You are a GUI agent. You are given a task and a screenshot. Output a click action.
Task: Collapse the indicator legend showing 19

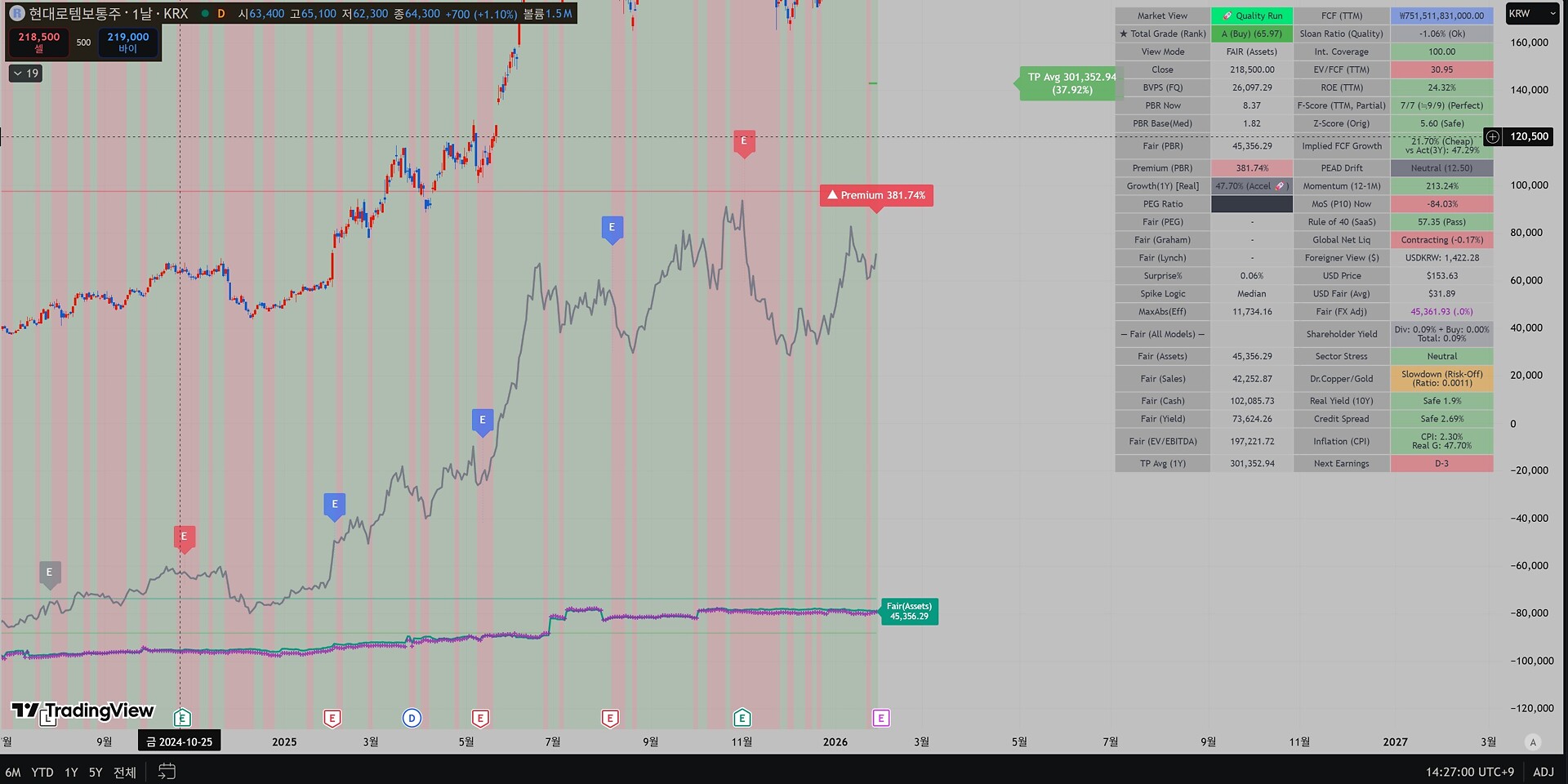pos(25,73)
